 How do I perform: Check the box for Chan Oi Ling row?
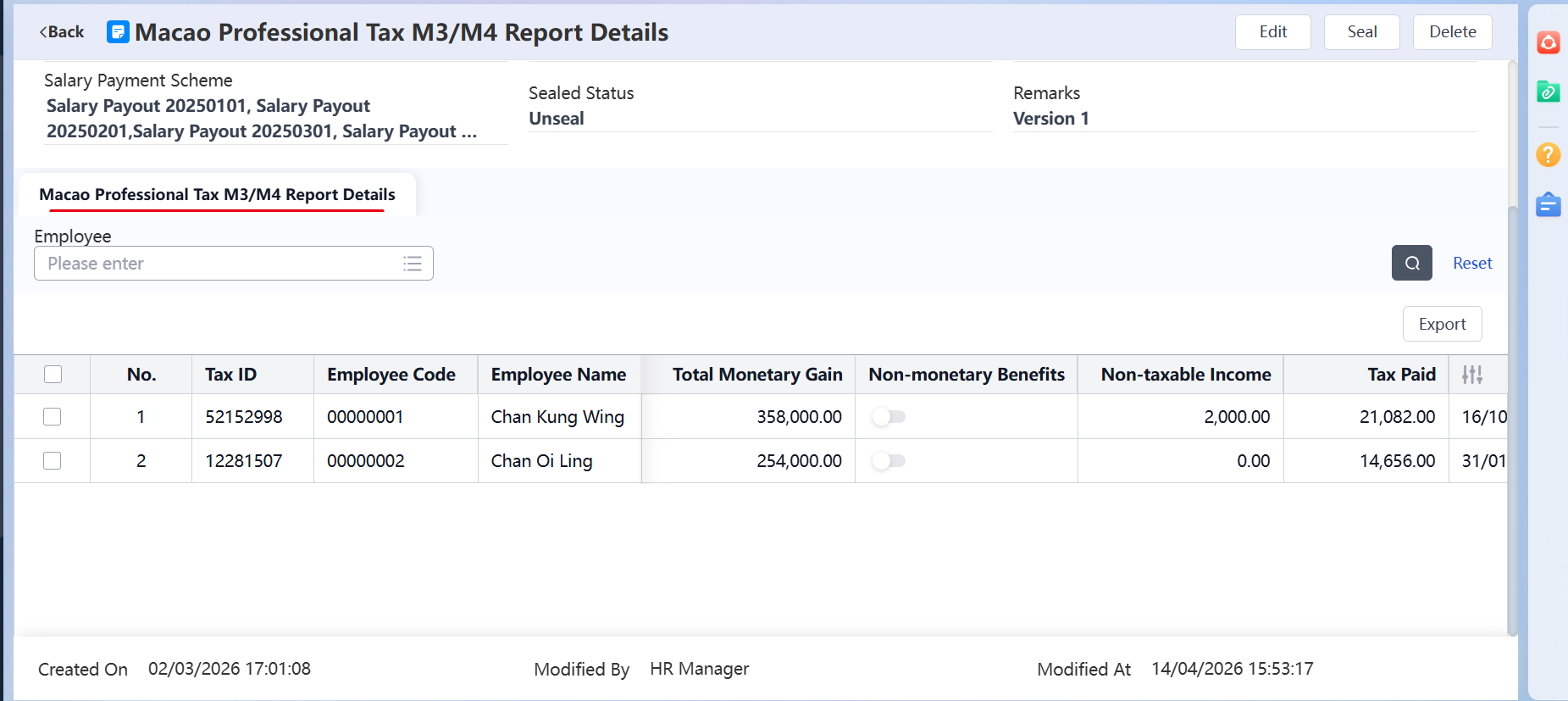53,461
